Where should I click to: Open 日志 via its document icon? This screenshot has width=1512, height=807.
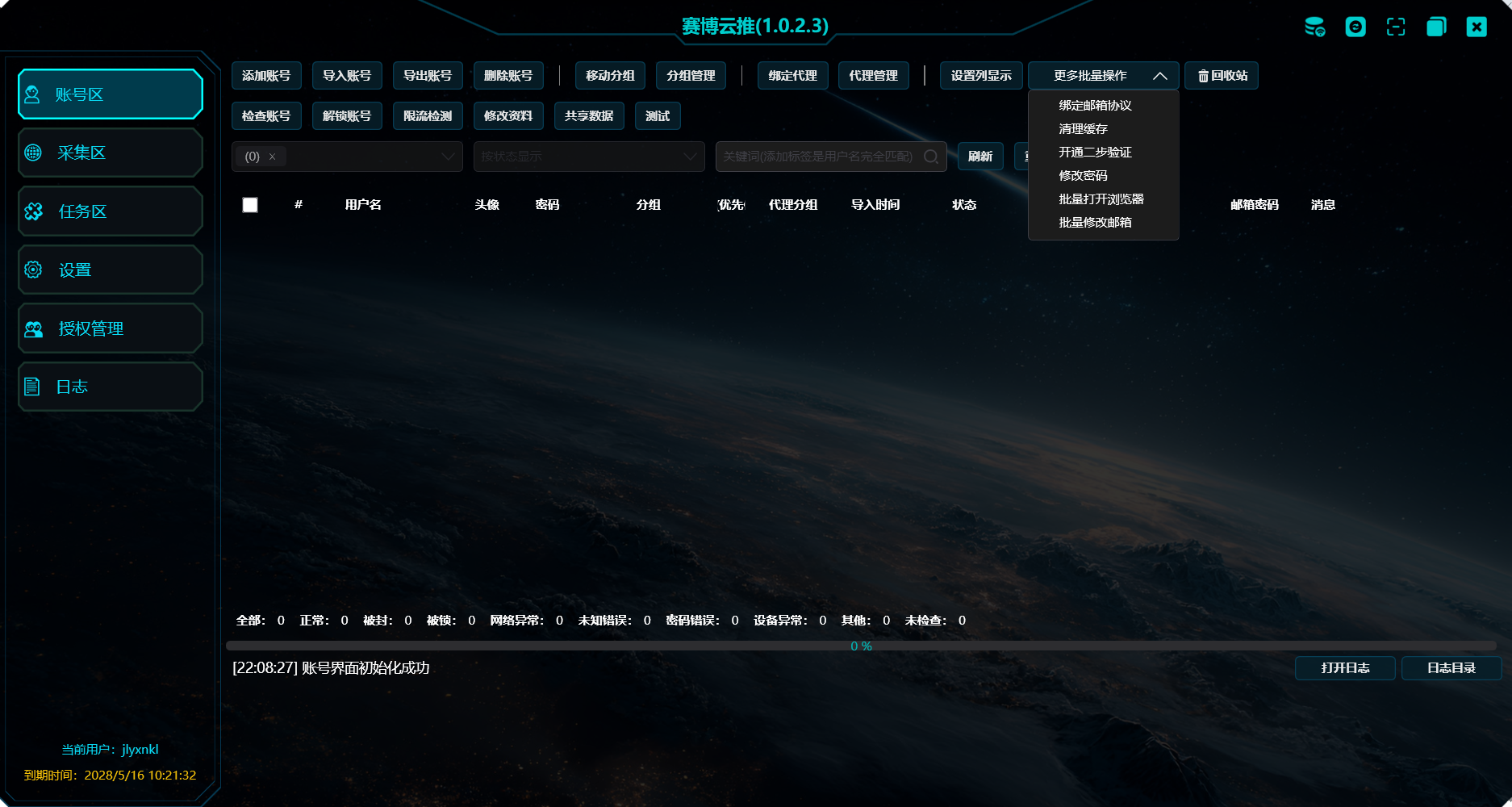pos(32,387)
